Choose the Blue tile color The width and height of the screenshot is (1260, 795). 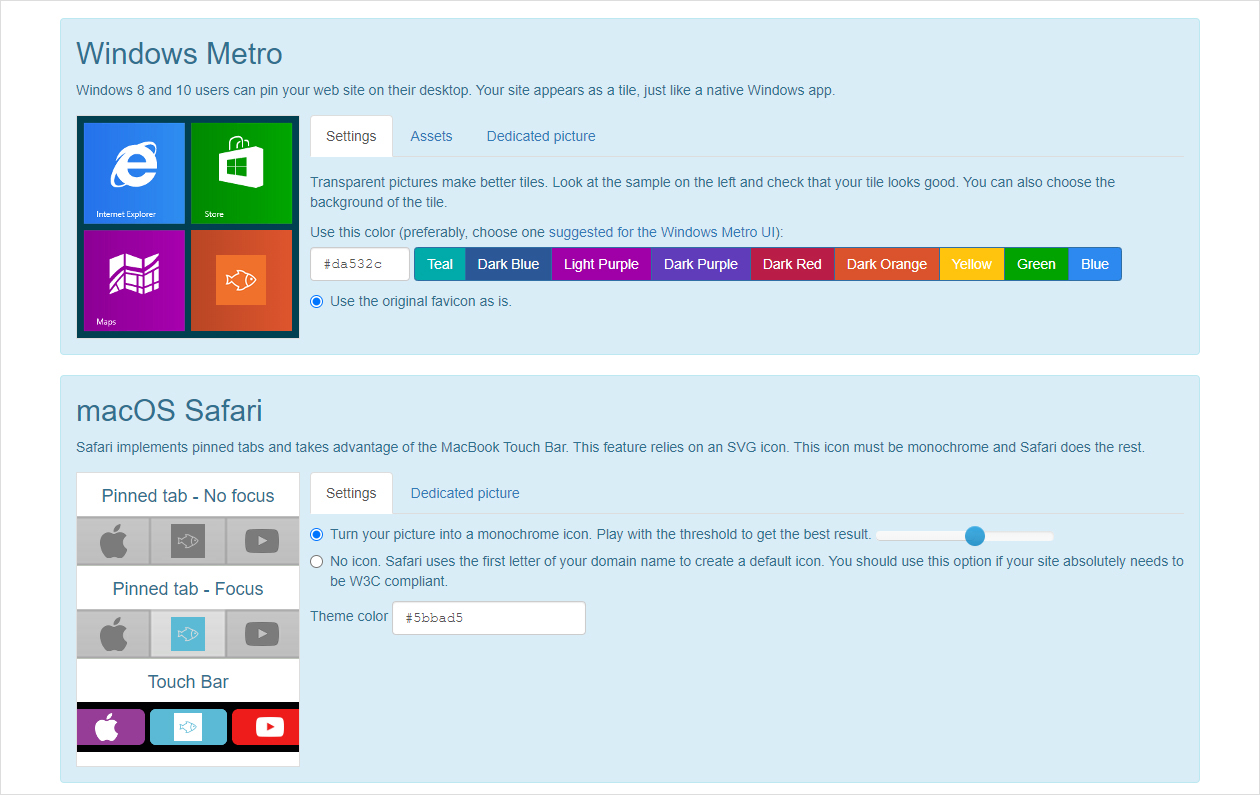coord(1095,264)
